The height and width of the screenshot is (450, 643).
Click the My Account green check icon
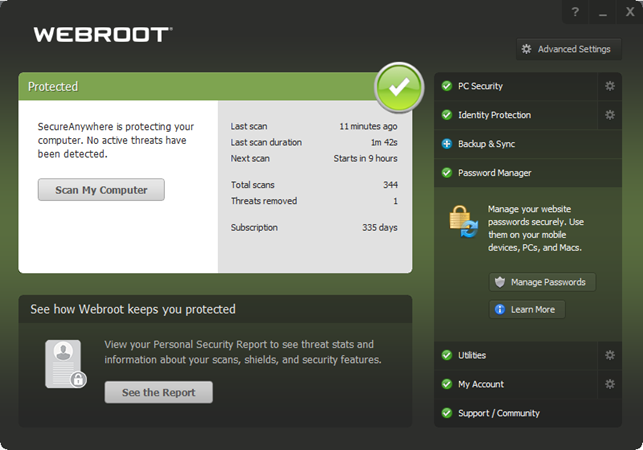tap(447, 384)
